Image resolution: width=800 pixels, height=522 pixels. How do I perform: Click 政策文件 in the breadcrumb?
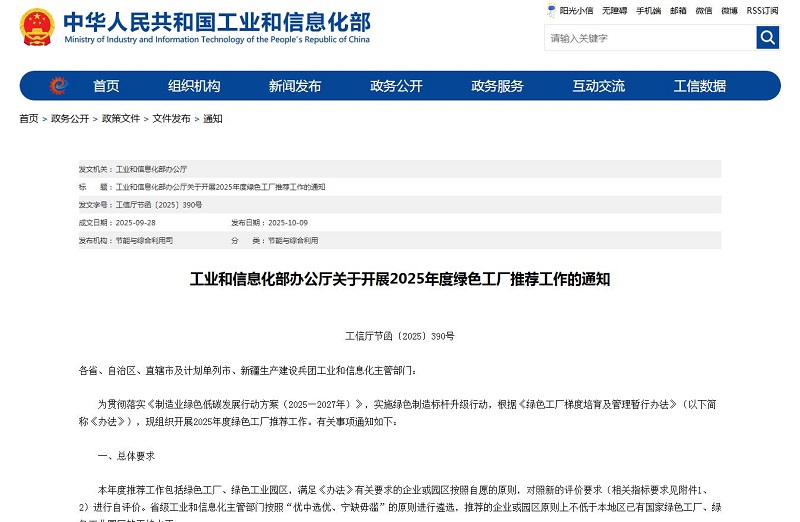121,119
